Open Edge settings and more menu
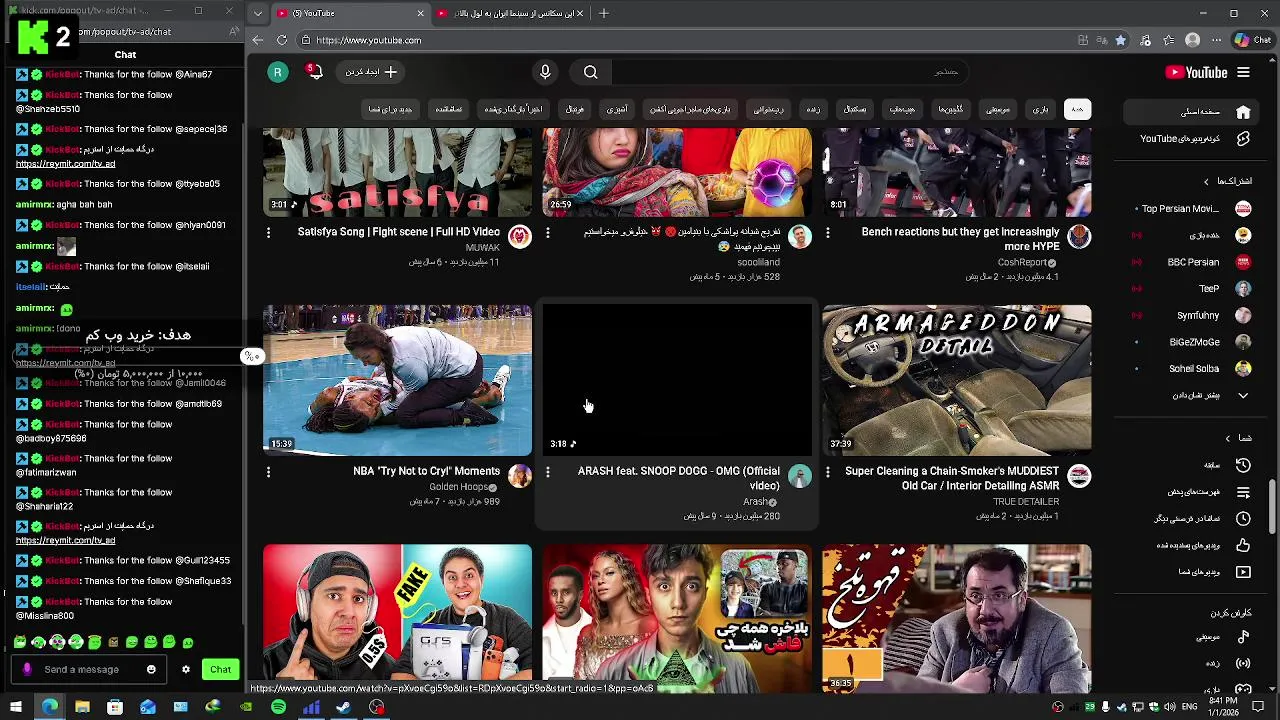 click(x=1217, y=40)
